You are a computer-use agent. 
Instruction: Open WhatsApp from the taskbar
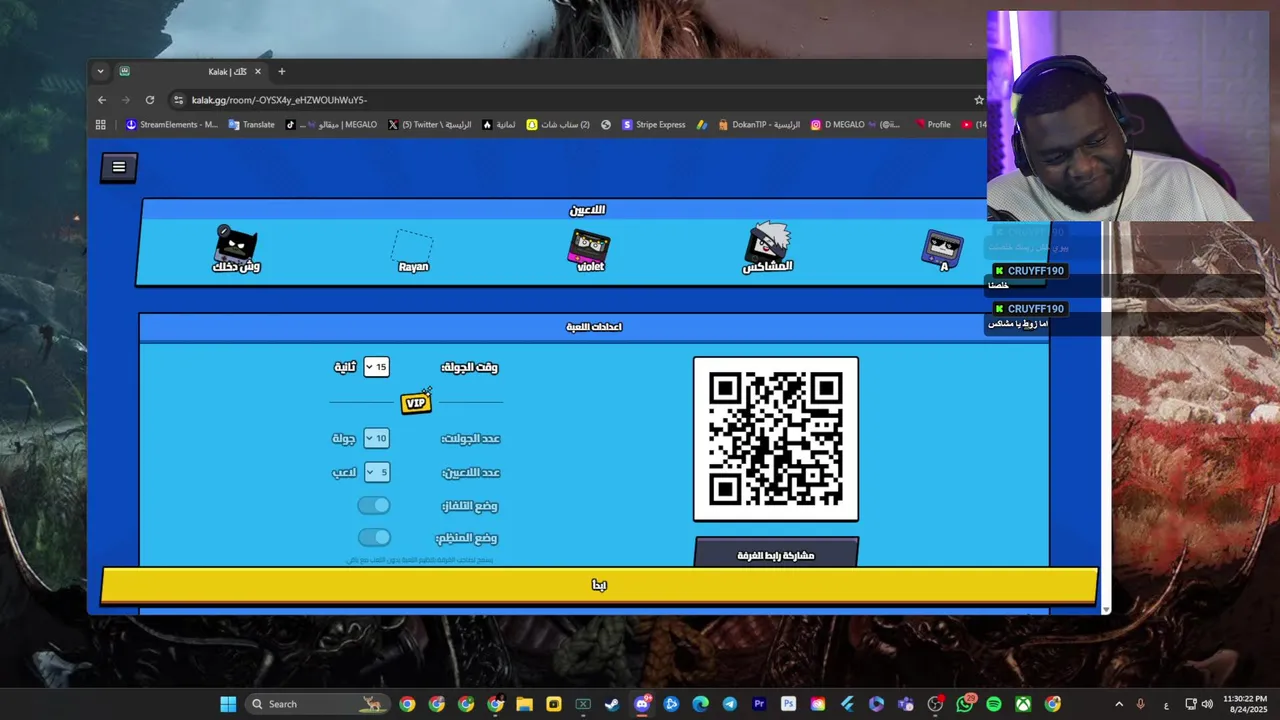point(964,704)
